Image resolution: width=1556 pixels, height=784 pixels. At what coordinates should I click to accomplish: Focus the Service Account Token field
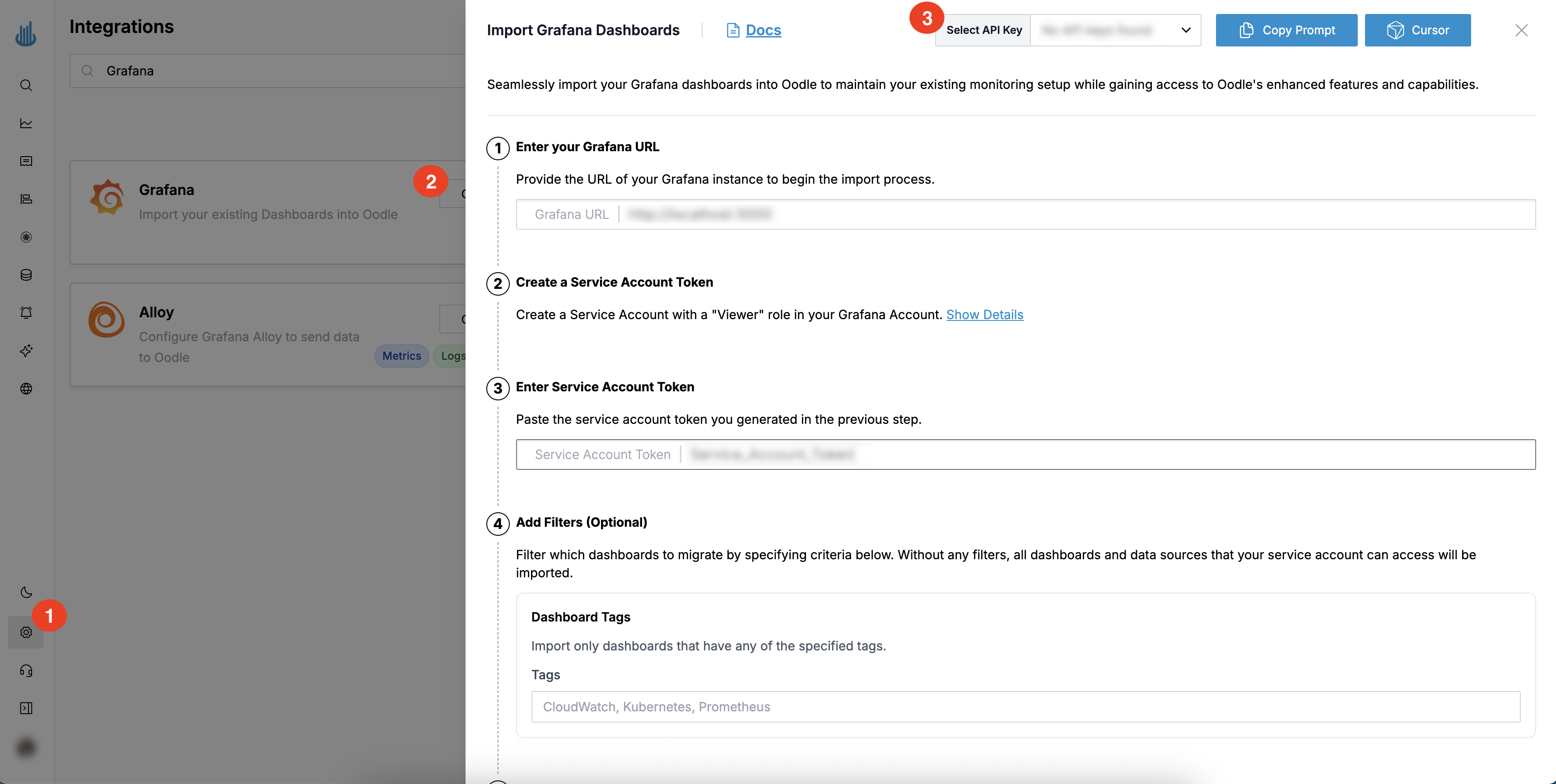(x=1105, y=454)
